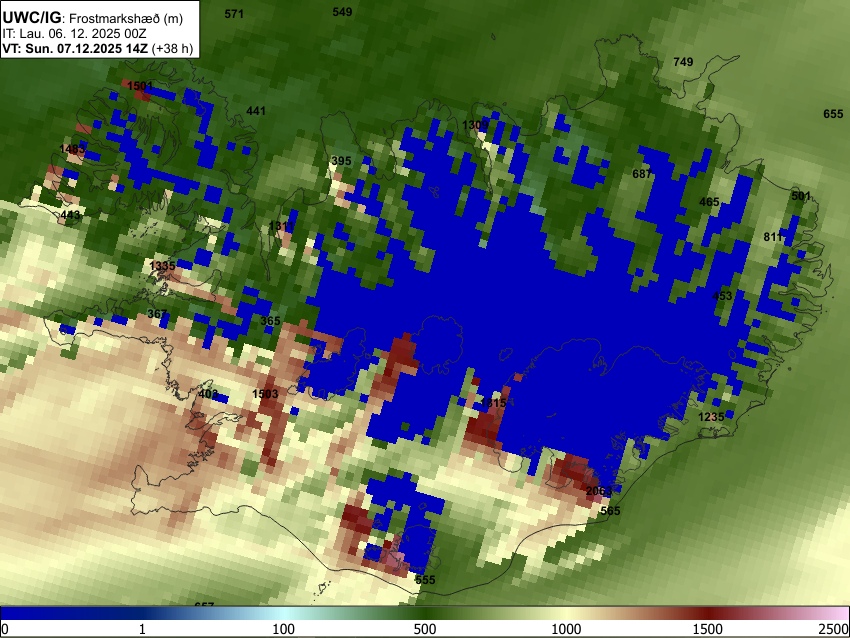Click the 100 label on the color scale
Image resolution: width=850 pixels, height=638 pixels.
[x=284, y=629]
